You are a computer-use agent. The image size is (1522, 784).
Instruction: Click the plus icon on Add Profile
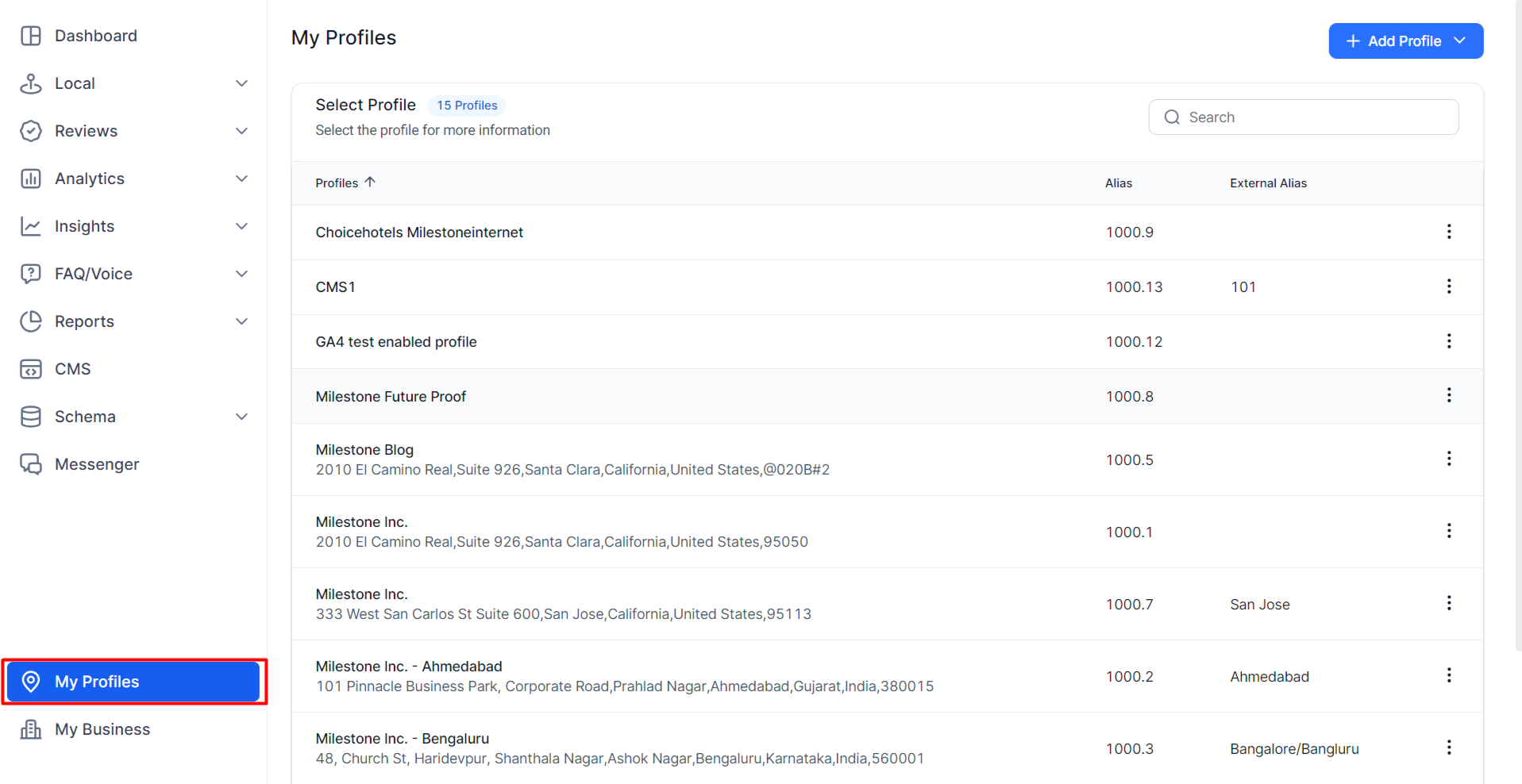click(x=1353, y=41)
